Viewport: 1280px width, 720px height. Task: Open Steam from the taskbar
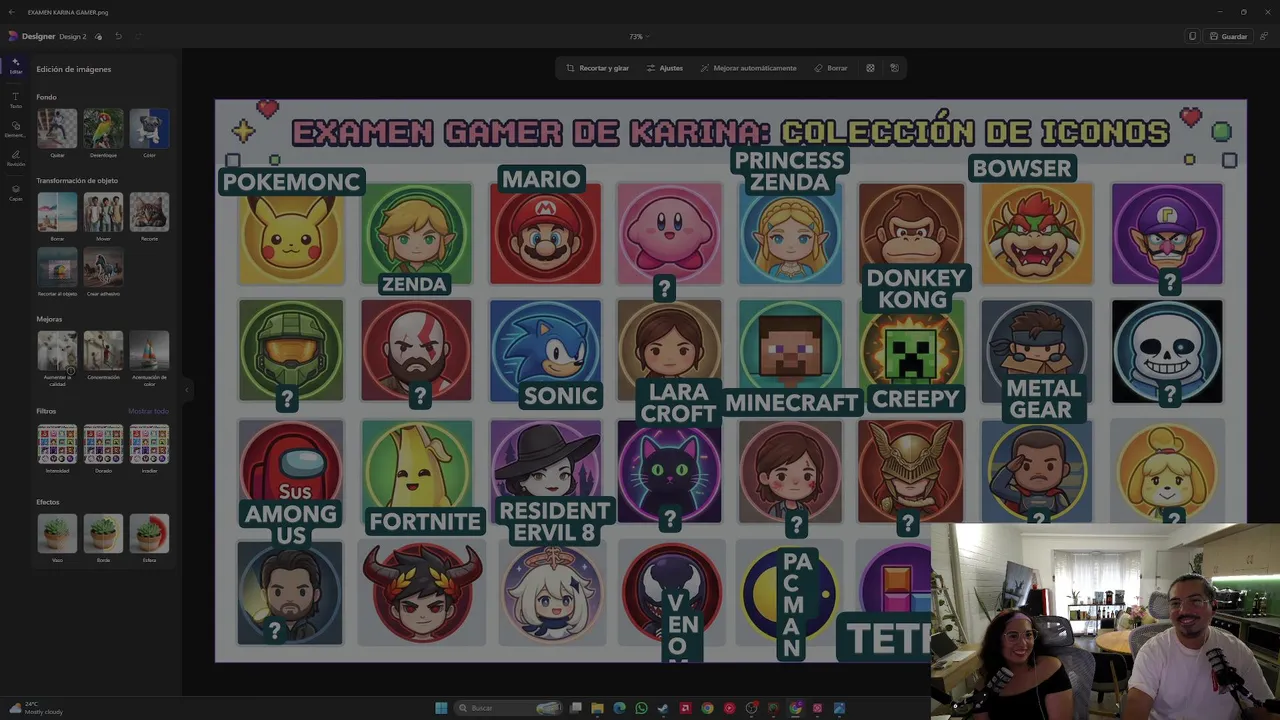(663, 708)
